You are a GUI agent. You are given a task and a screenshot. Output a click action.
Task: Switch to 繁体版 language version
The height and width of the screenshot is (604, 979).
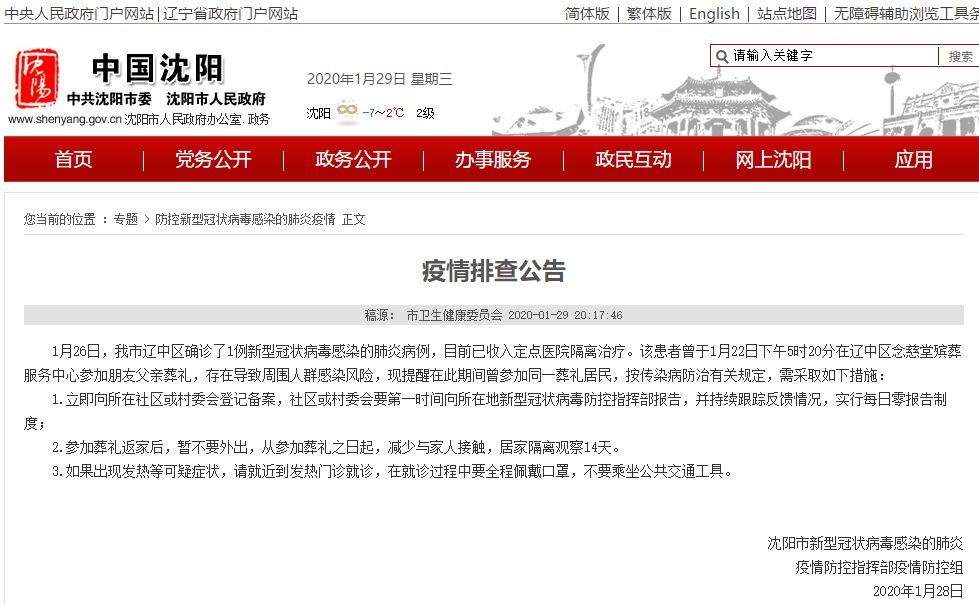(649, 14)
